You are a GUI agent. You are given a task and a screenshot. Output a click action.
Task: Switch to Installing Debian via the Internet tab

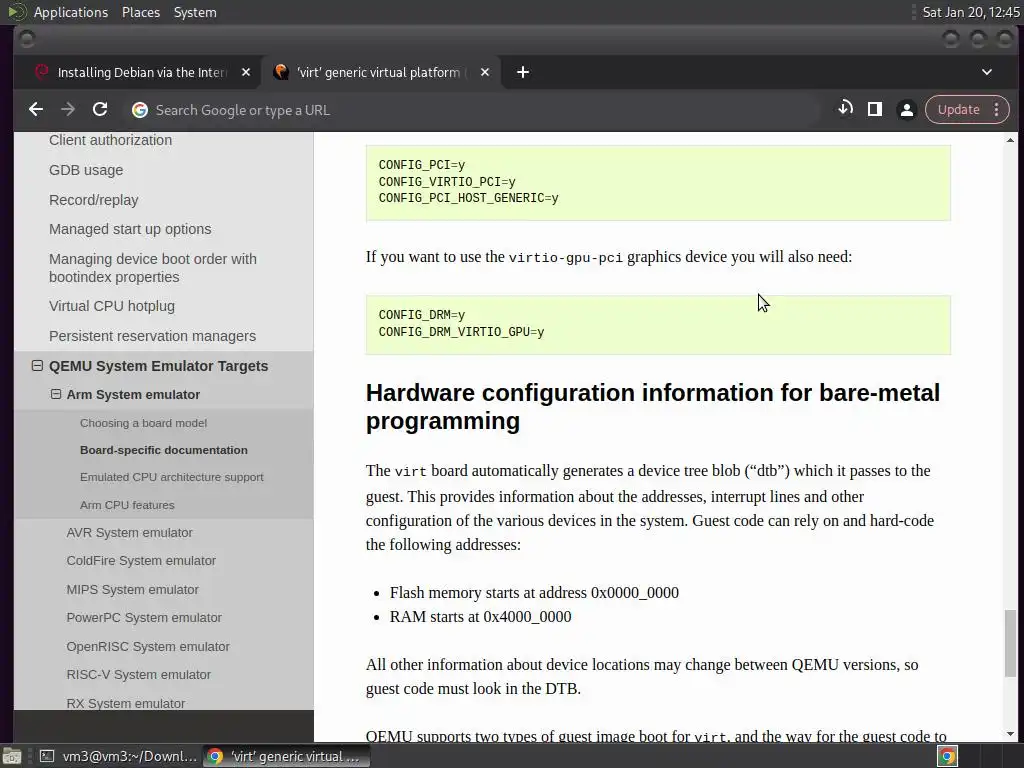(142, 72)
